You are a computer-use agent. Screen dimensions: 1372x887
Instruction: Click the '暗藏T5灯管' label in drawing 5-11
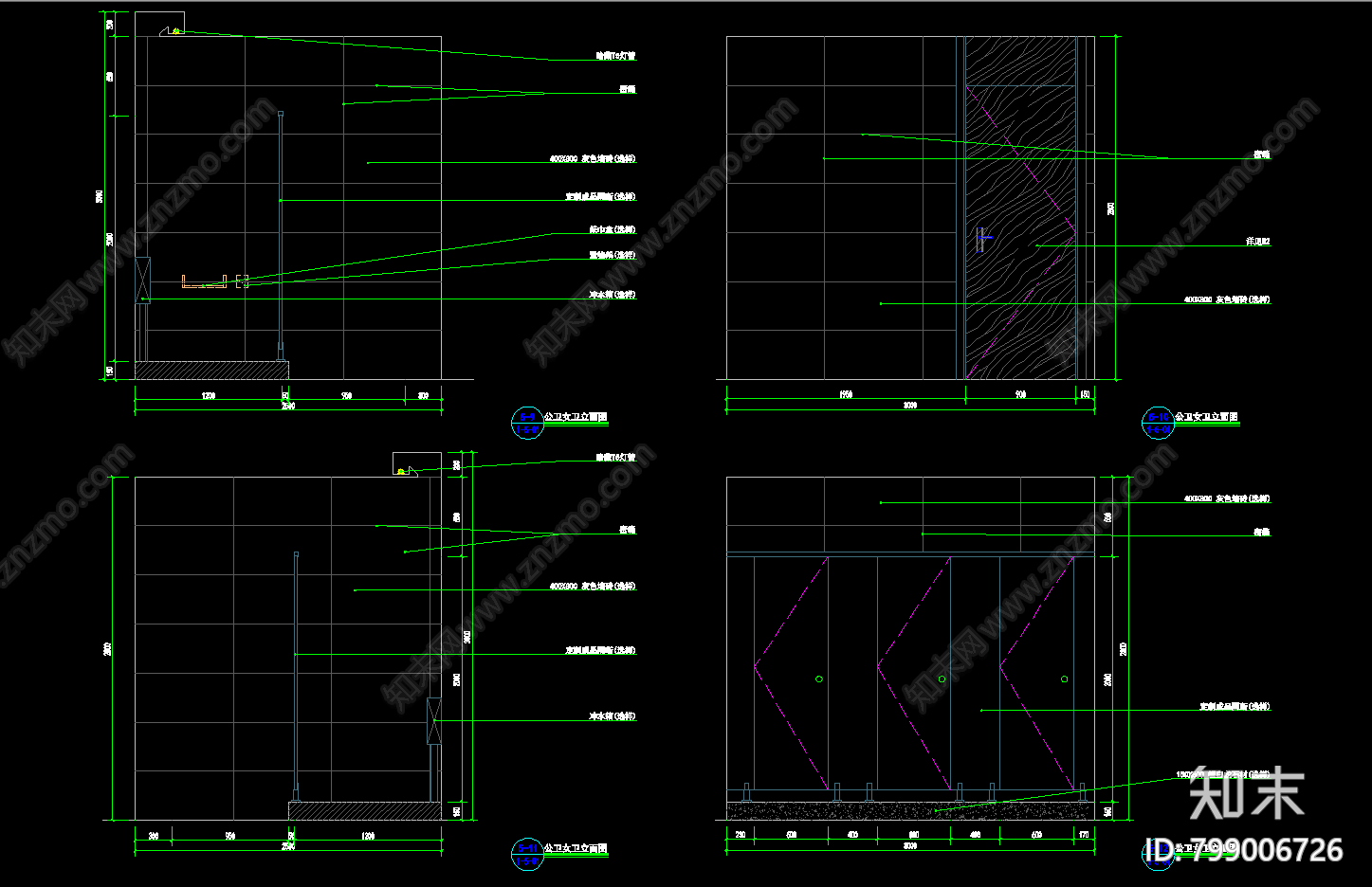click(615, 458)
